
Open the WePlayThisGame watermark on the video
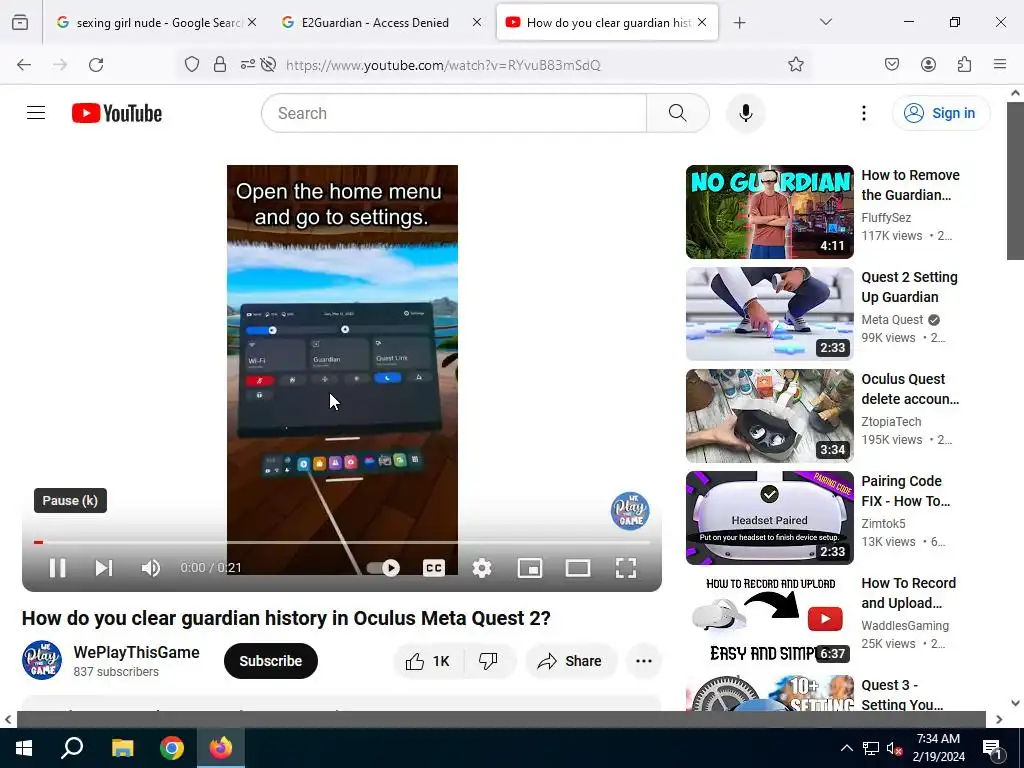click(x=630, y=511)
